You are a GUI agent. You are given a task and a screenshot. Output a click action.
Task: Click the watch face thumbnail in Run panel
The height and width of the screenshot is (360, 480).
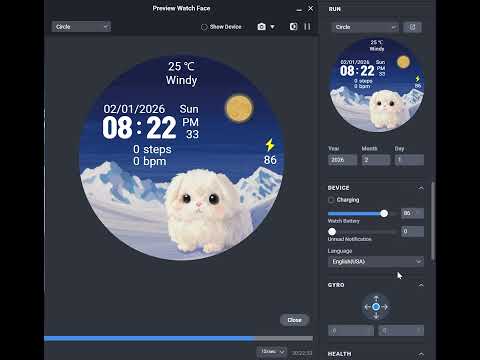(x=377, y=85)
